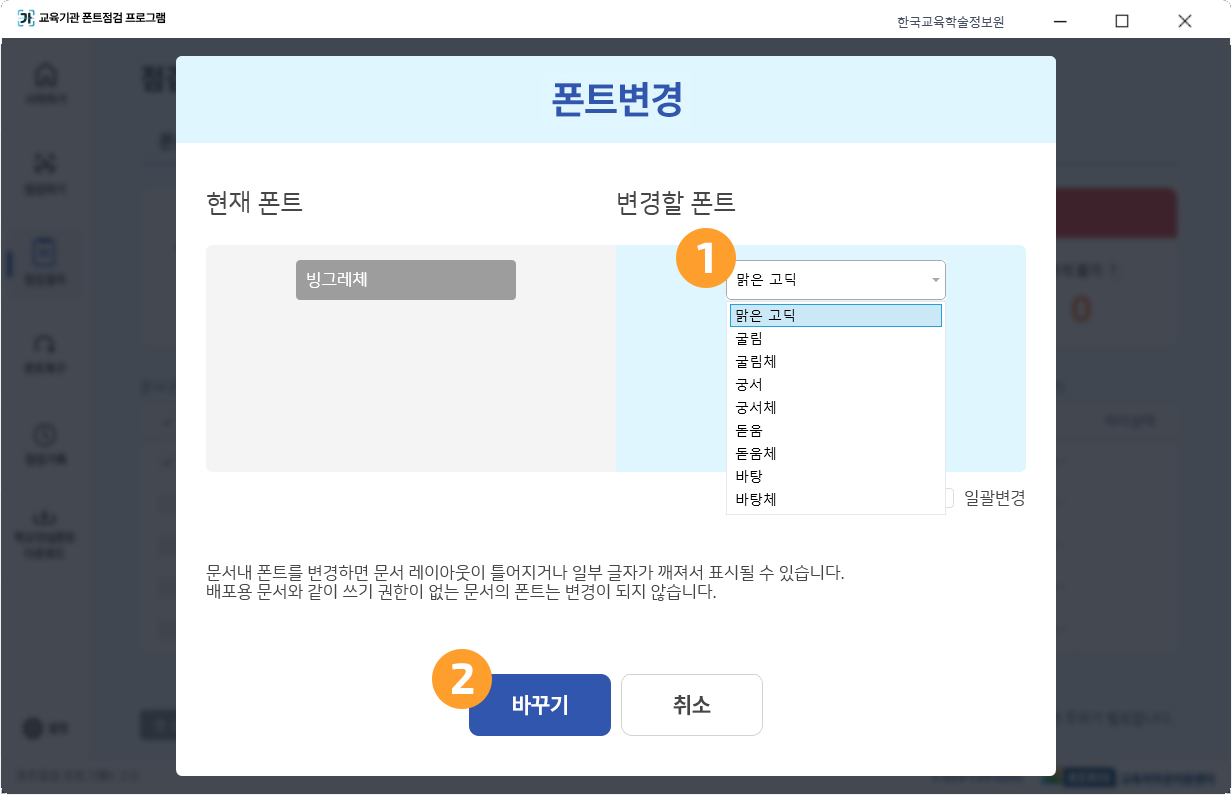Screen dimensions: 1232x795
Task: Click the 교육기관 폰트점검 프로그램 logo icon
Action: tap(23, 19)
